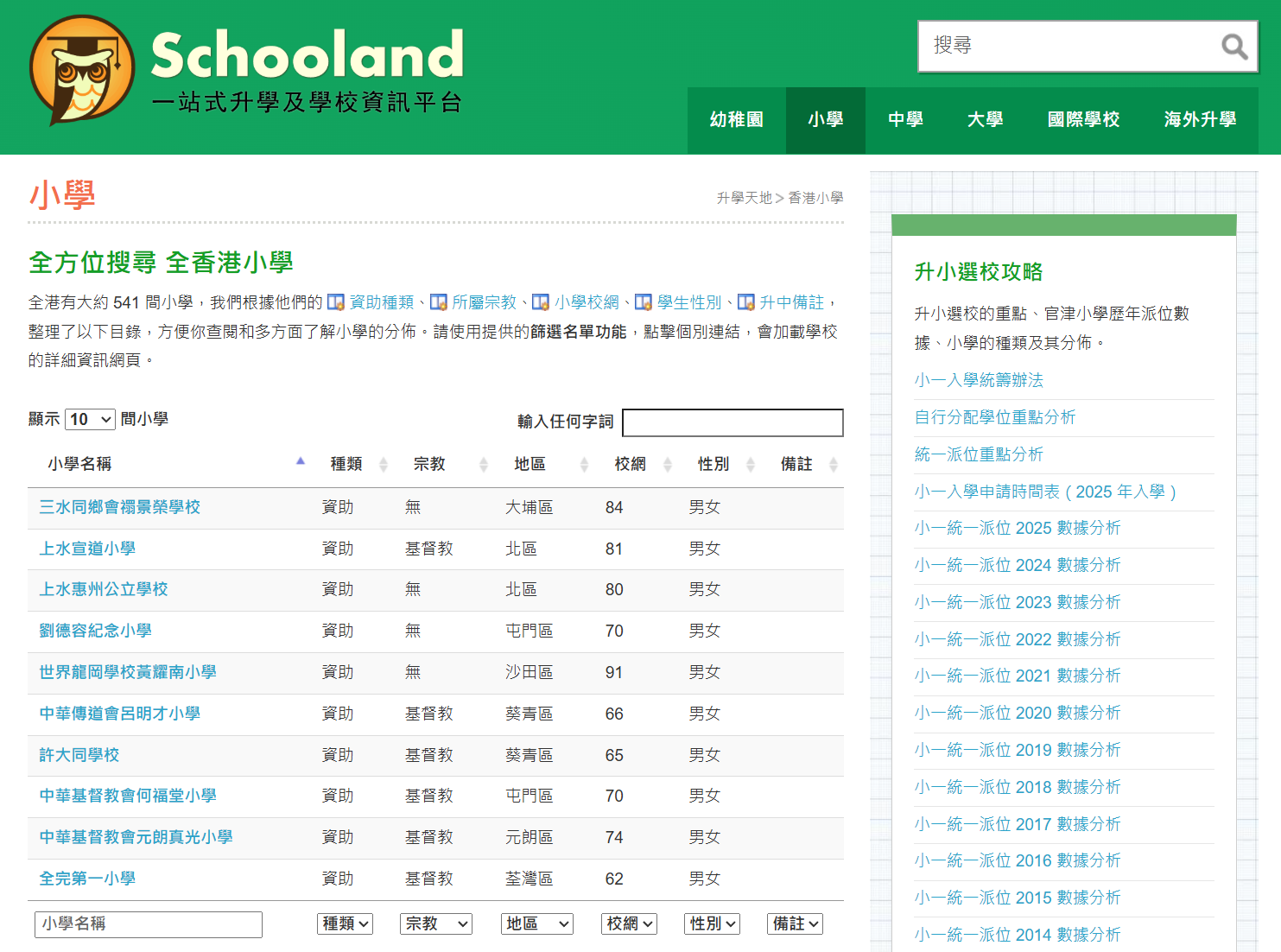Click 香港小學 breadcrumb link
Image resolution: width=1281 pixels, height=952 pixels.
(x=815, y=198)
